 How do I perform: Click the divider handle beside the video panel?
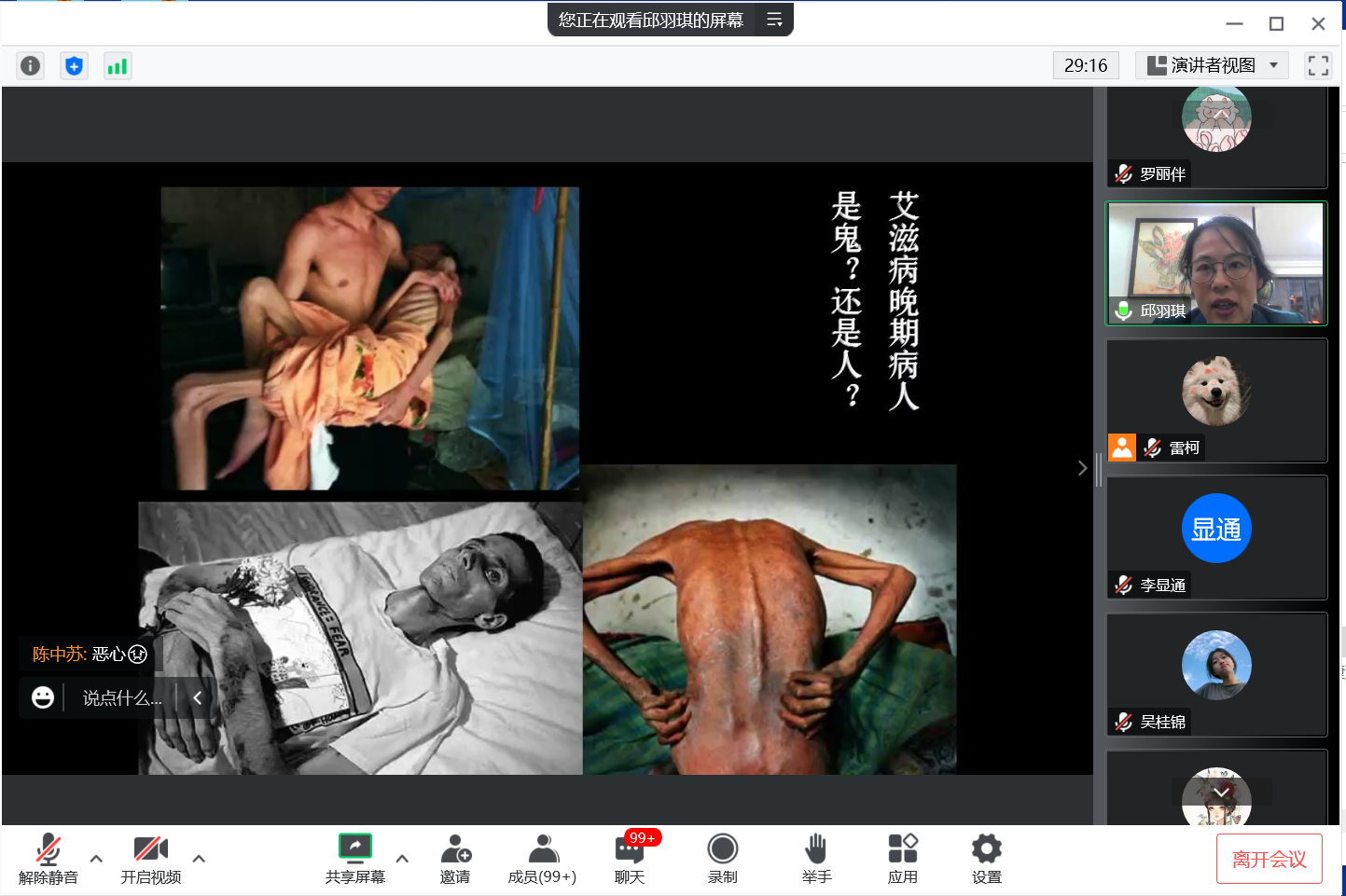pyautogui.click(x=1099, y=469)
